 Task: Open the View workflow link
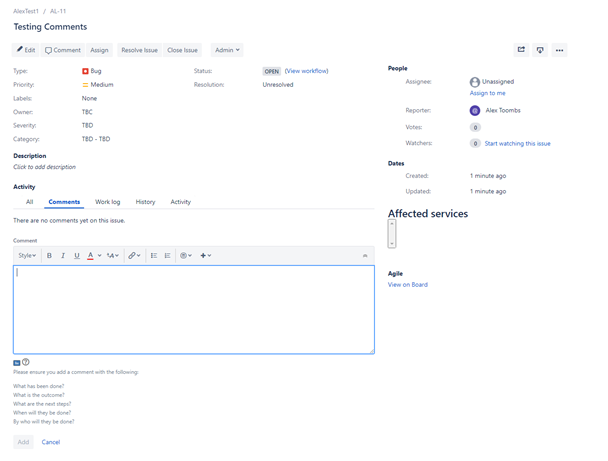point(306,71)
